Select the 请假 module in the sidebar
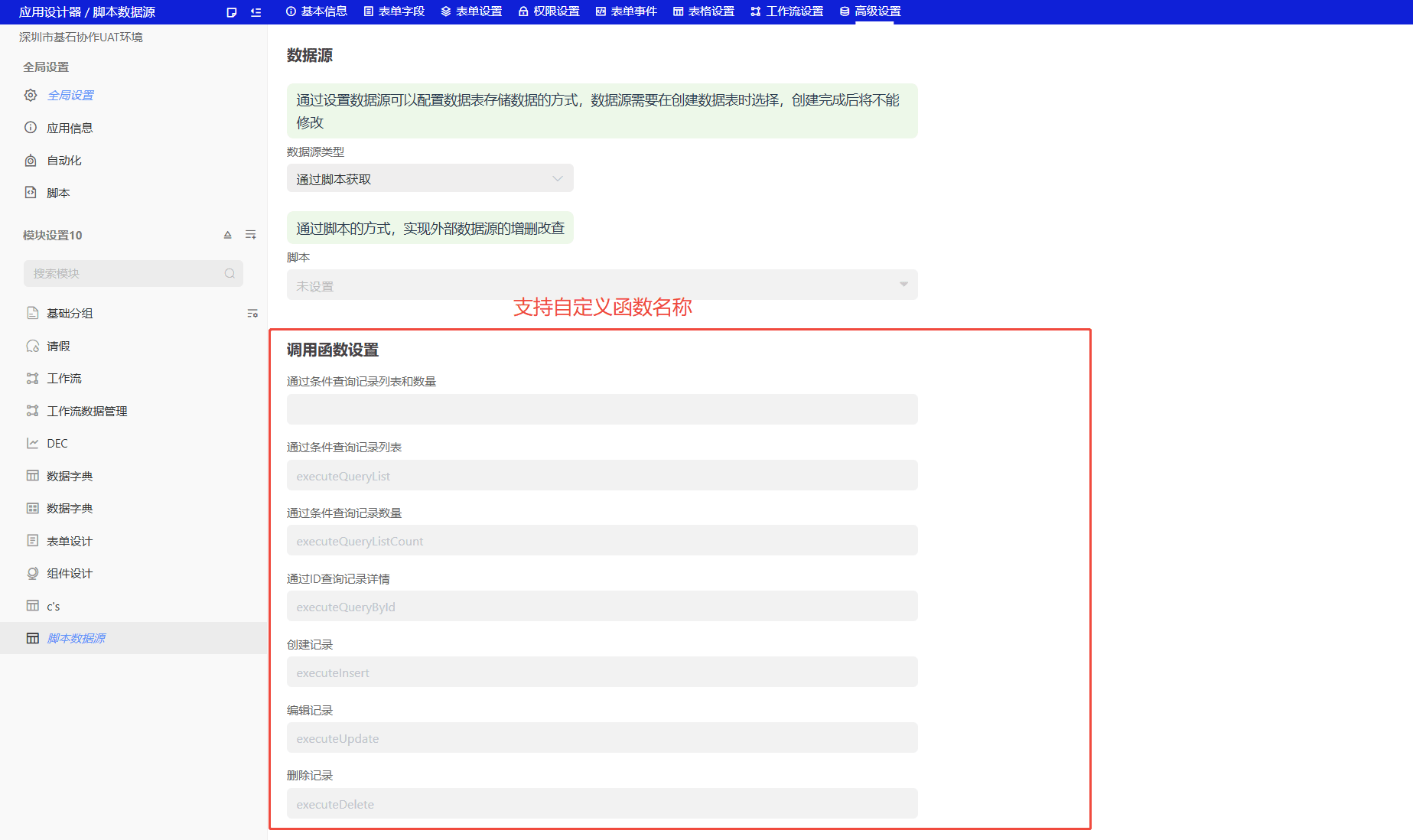1413x840 pixels. pos(58,347)
